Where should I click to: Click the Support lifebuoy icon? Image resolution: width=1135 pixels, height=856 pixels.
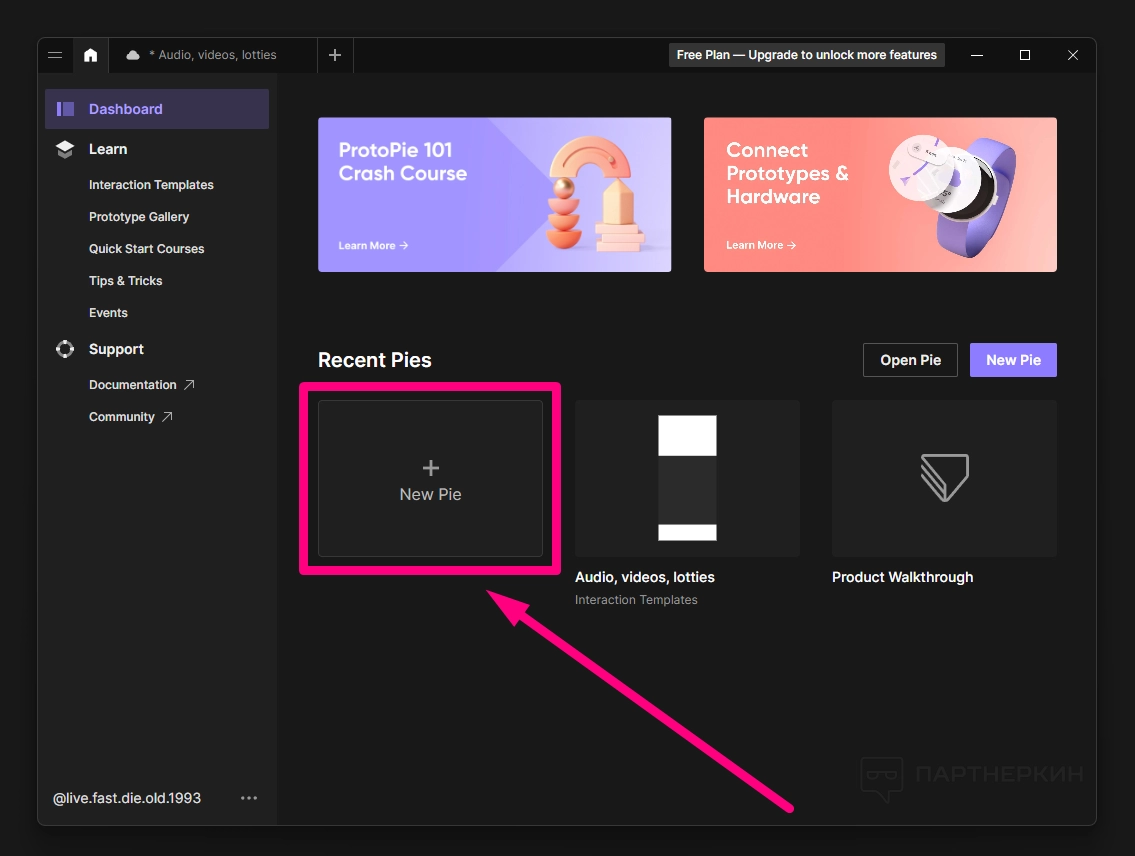click(x=65, y=349)
